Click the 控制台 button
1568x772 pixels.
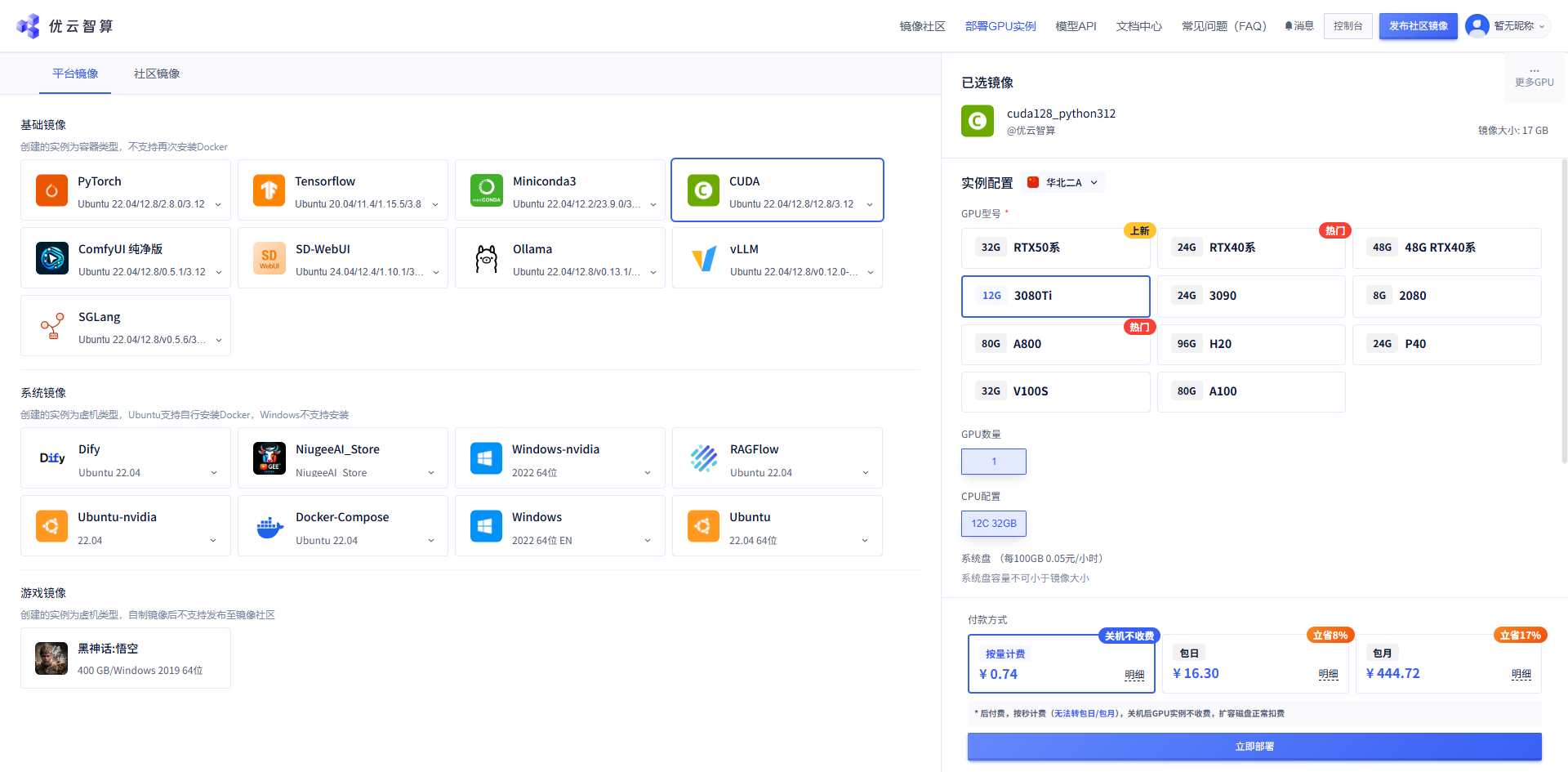[1347, 26]
